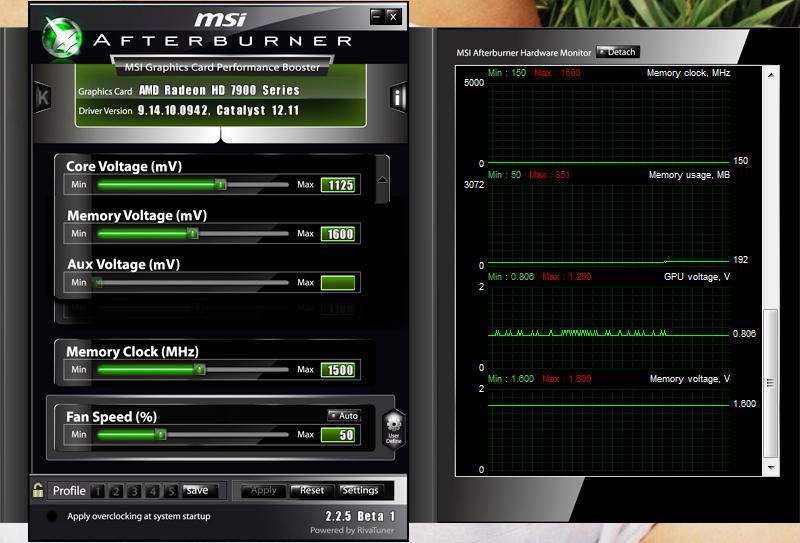
Task: Click the Fan Speed value field 50
Action: [338, 435]
